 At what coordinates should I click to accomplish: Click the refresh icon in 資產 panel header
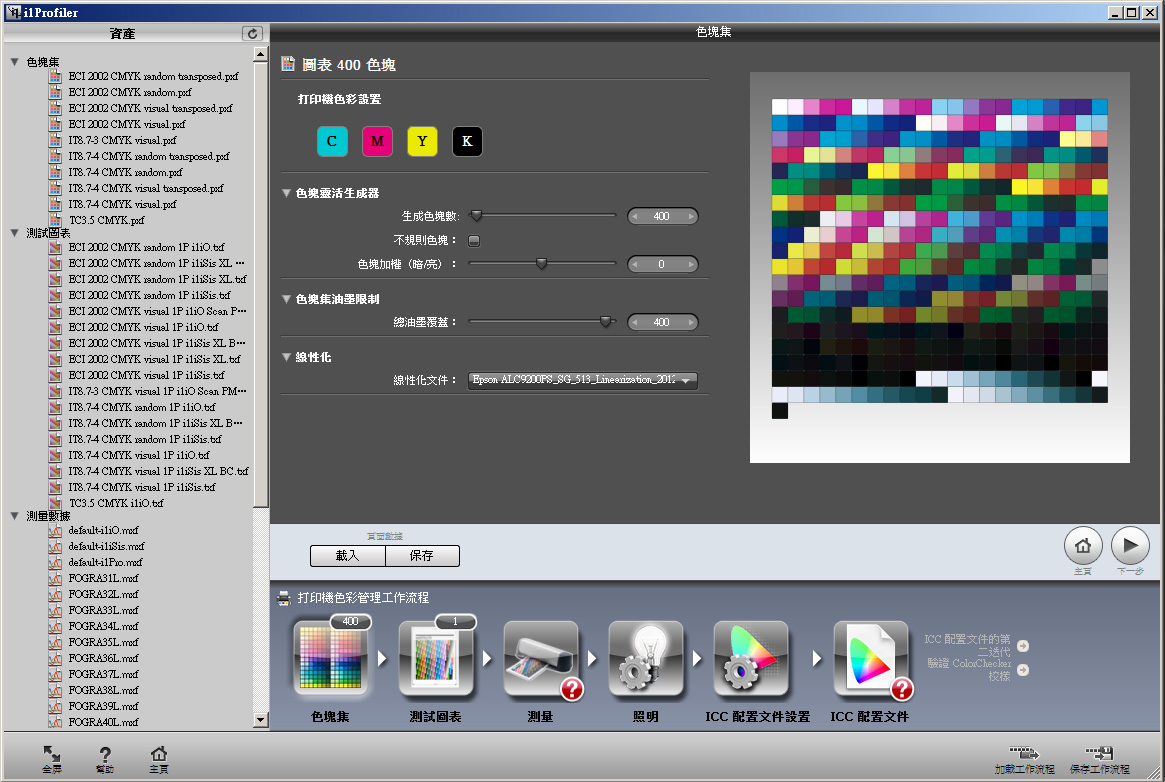(x=253, y=34)
